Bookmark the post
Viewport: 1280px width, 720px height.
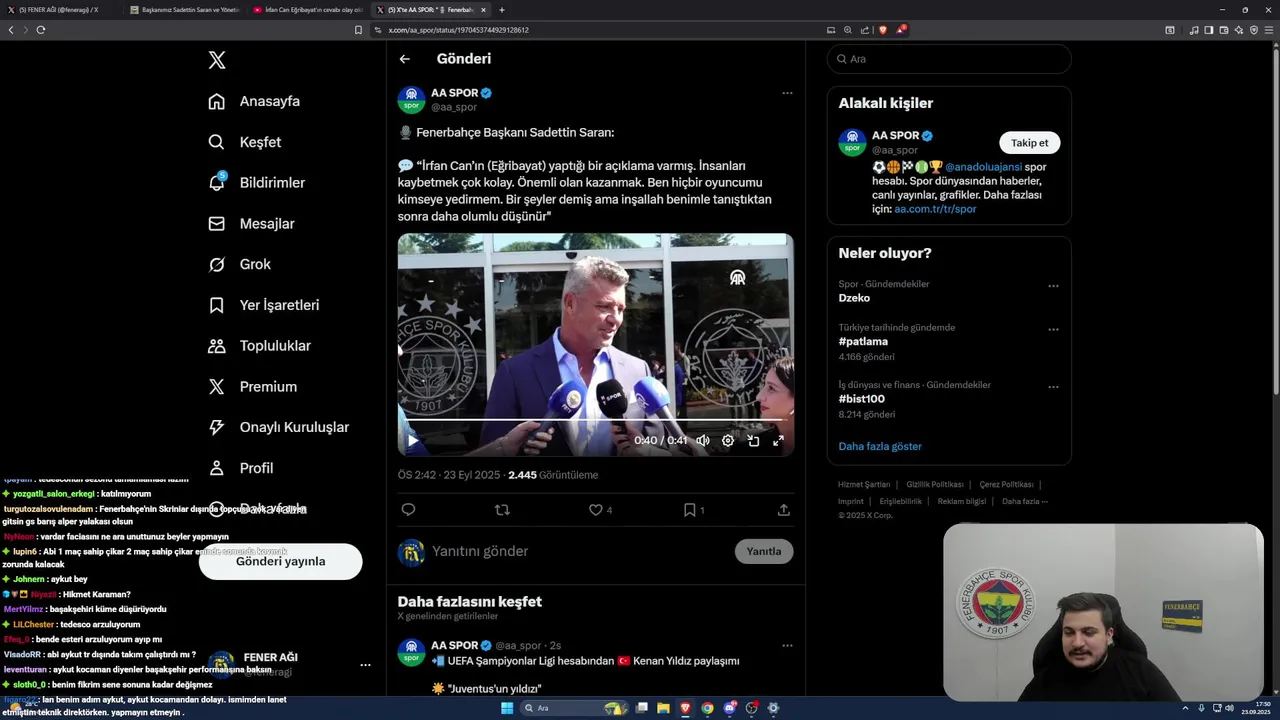[x=690, y=510]
